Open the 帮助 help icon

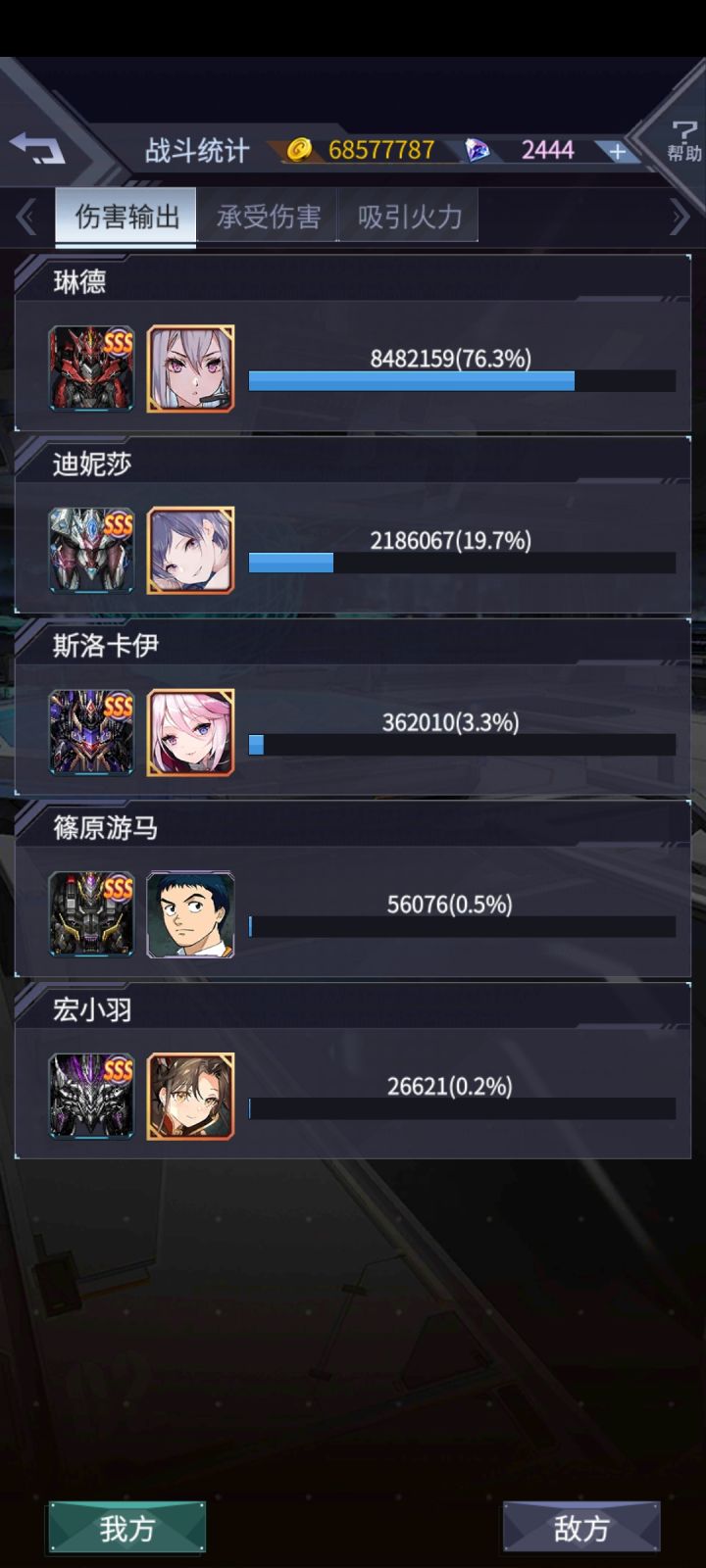(683, 142)
